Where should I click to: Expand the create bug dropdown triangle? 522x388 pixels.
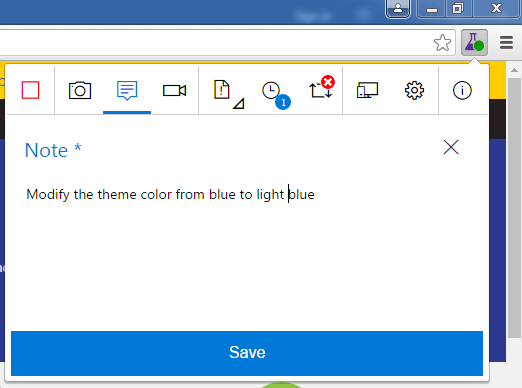pyautogui.click(x=239, y=103)
